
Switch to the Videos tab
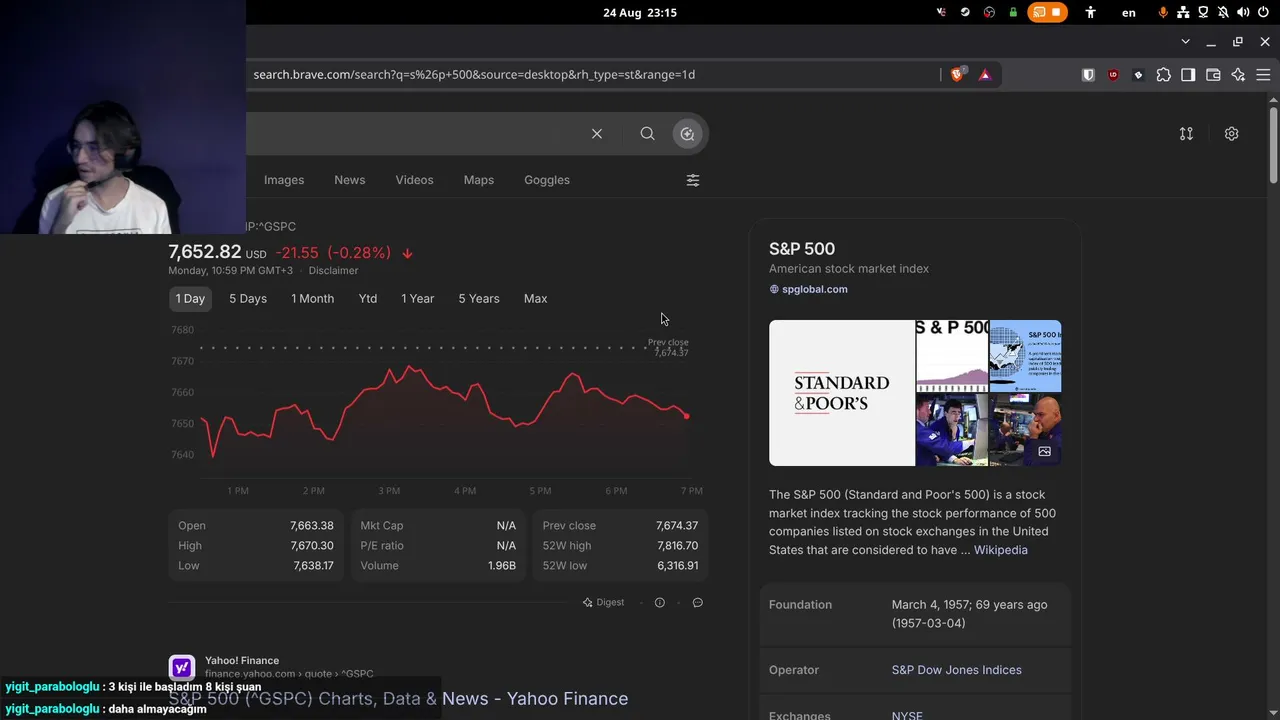[414, 180]
